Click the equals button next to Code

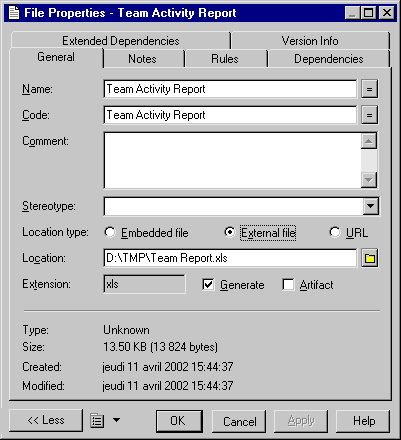click(369, 115)
